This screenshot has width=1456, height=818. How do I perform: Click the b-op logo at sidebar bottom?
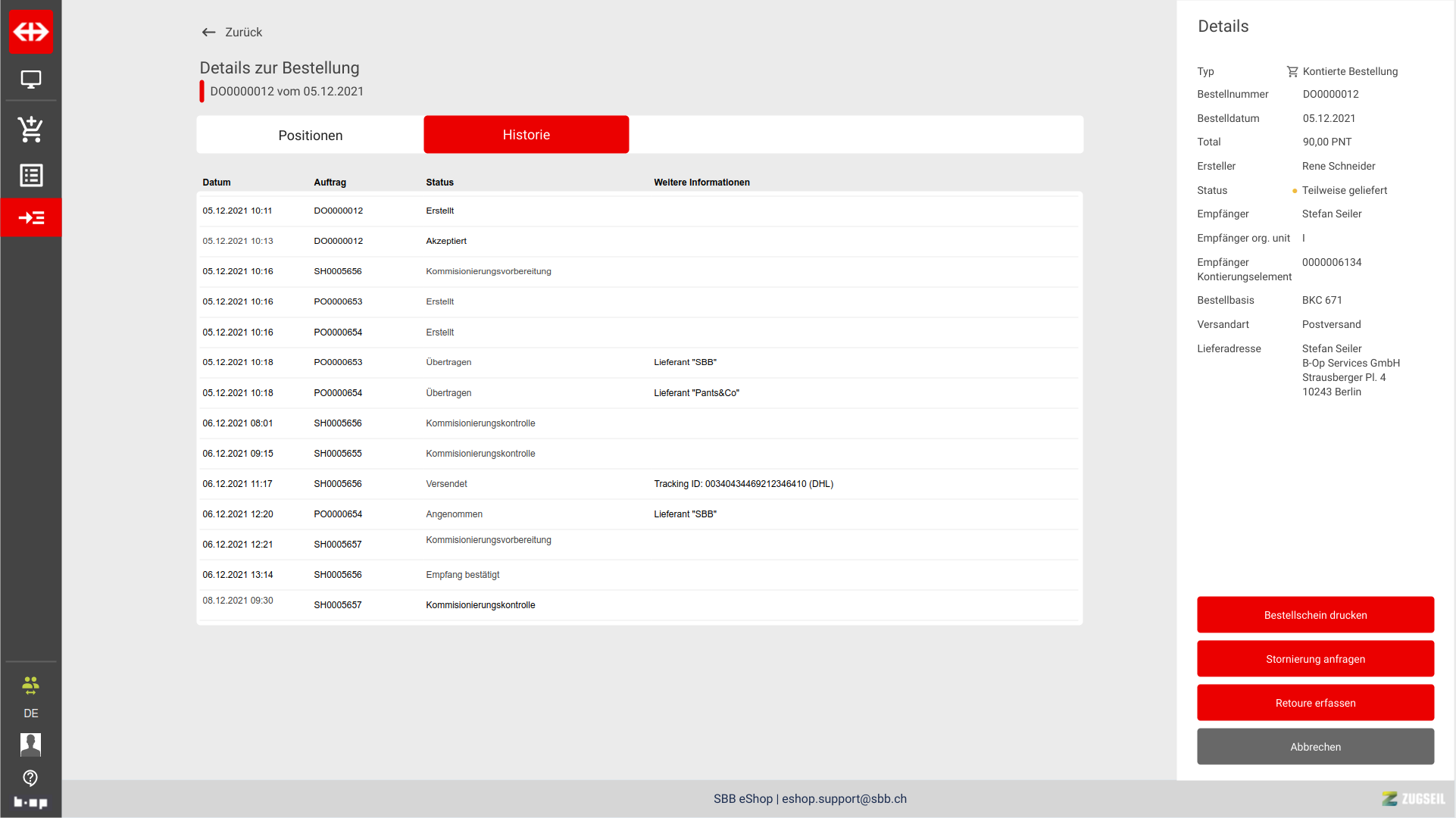tap(30, 802)
